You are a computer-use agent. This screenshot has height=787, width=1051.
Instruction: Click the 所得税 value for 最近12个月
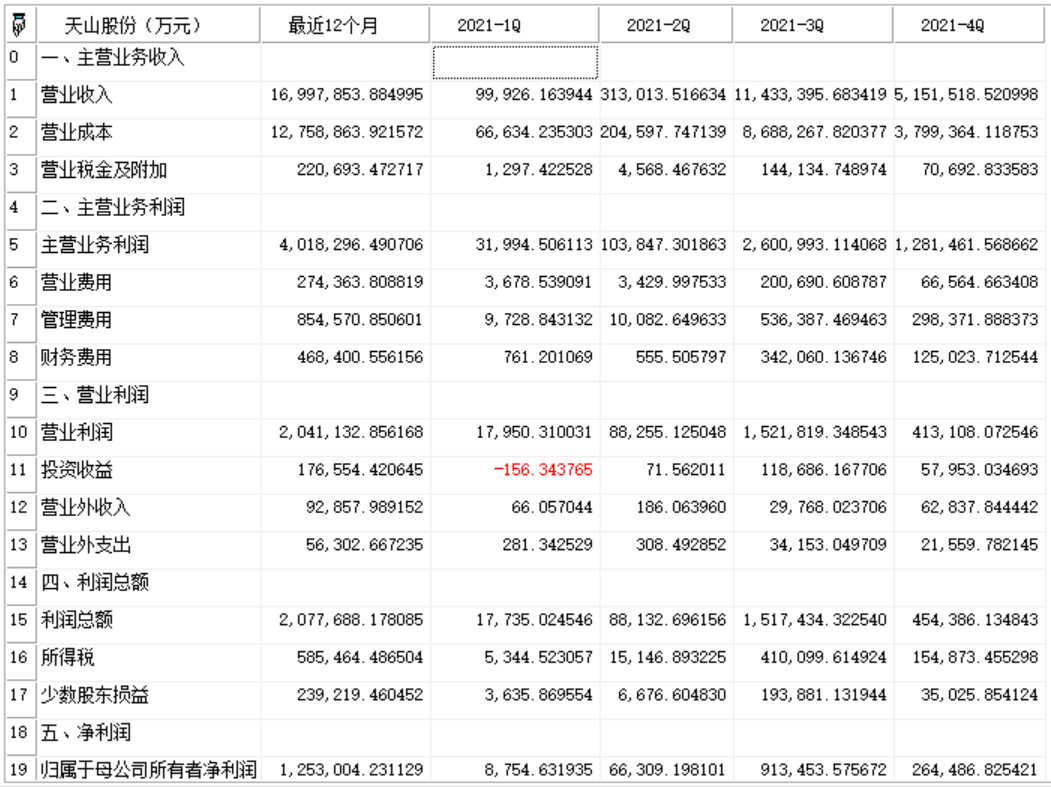350,658
